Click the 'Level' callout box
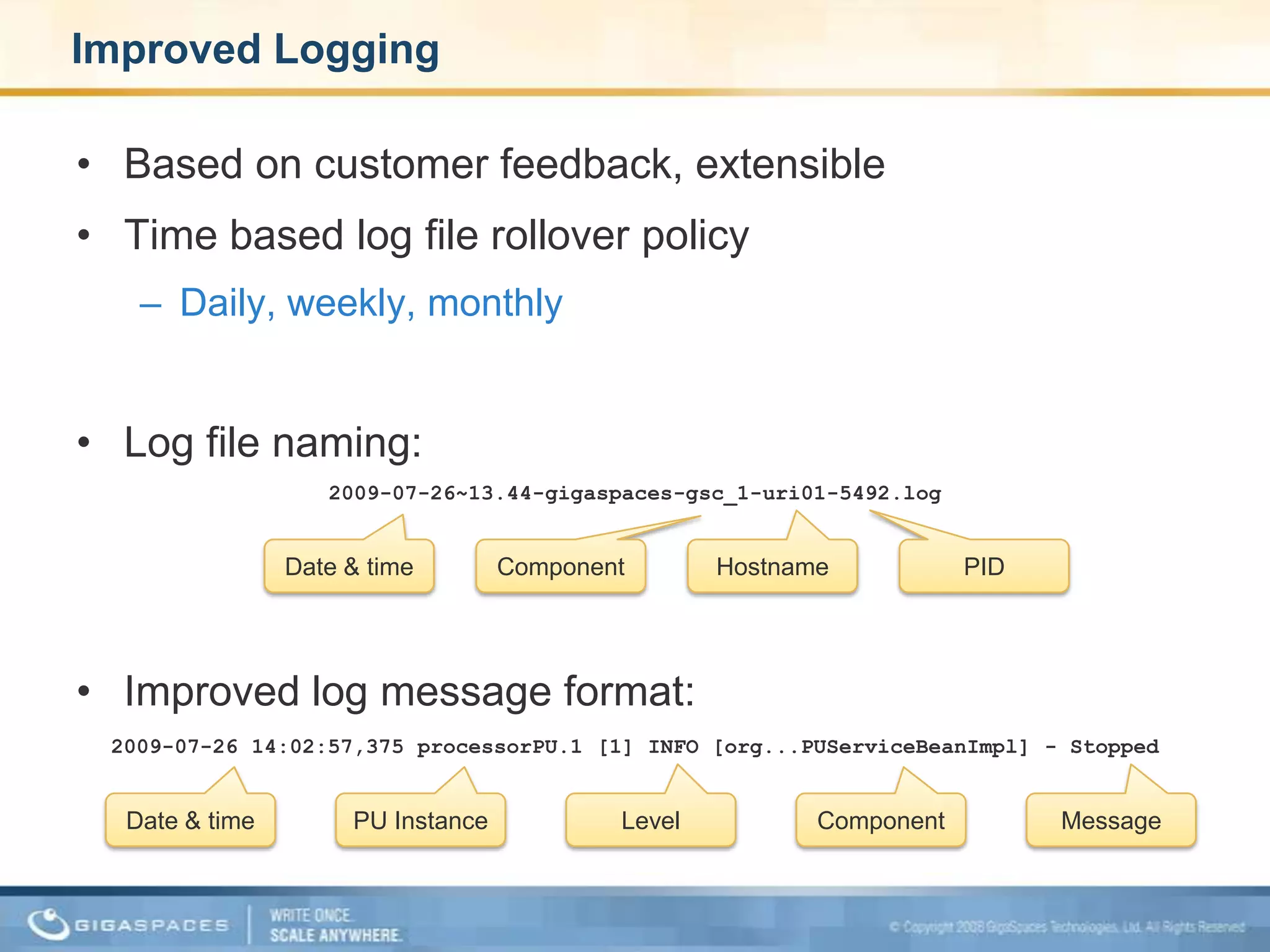 coord(651,820)
